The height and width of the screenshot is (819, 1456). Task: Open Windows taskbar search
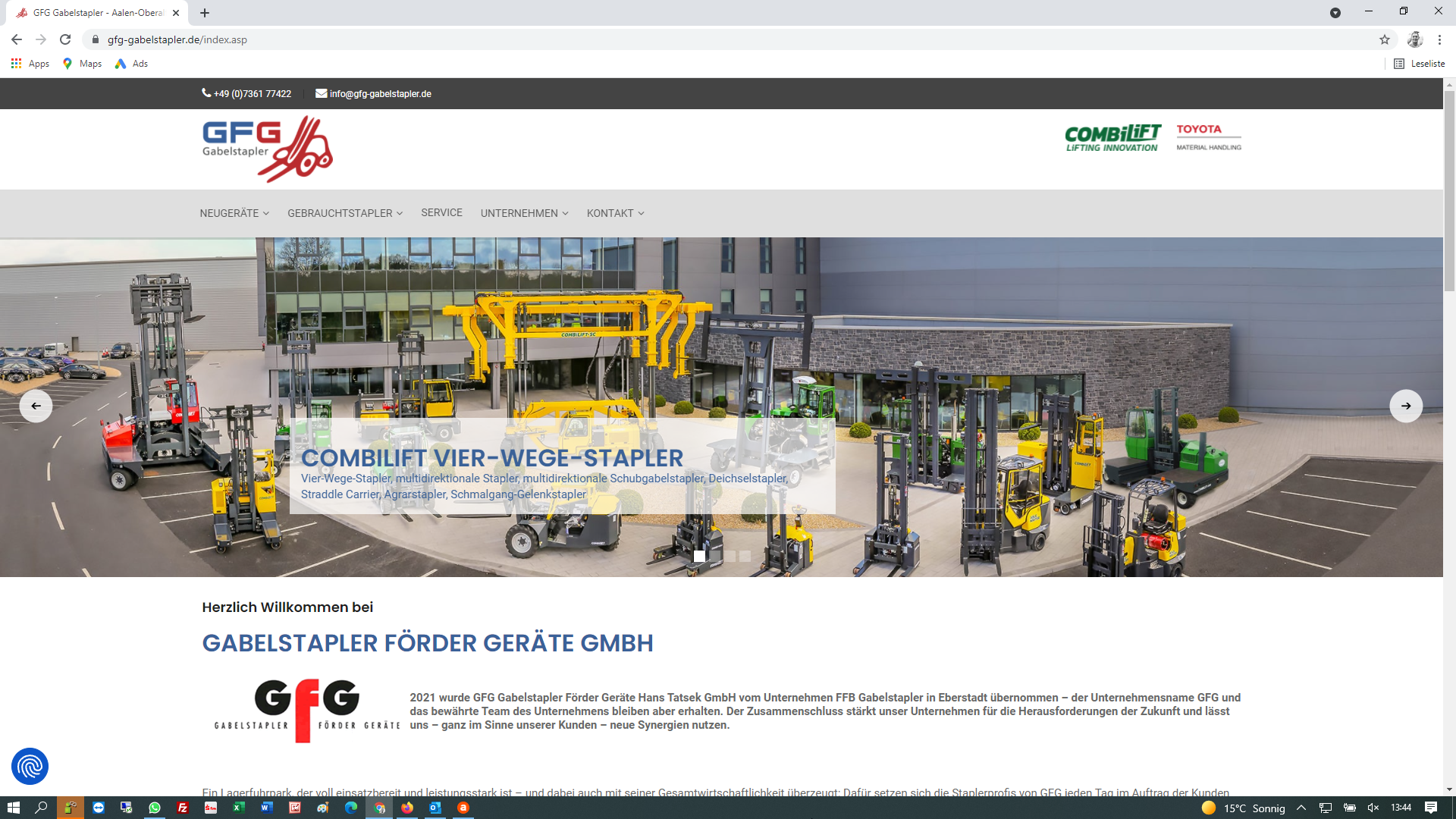point(41,808)
